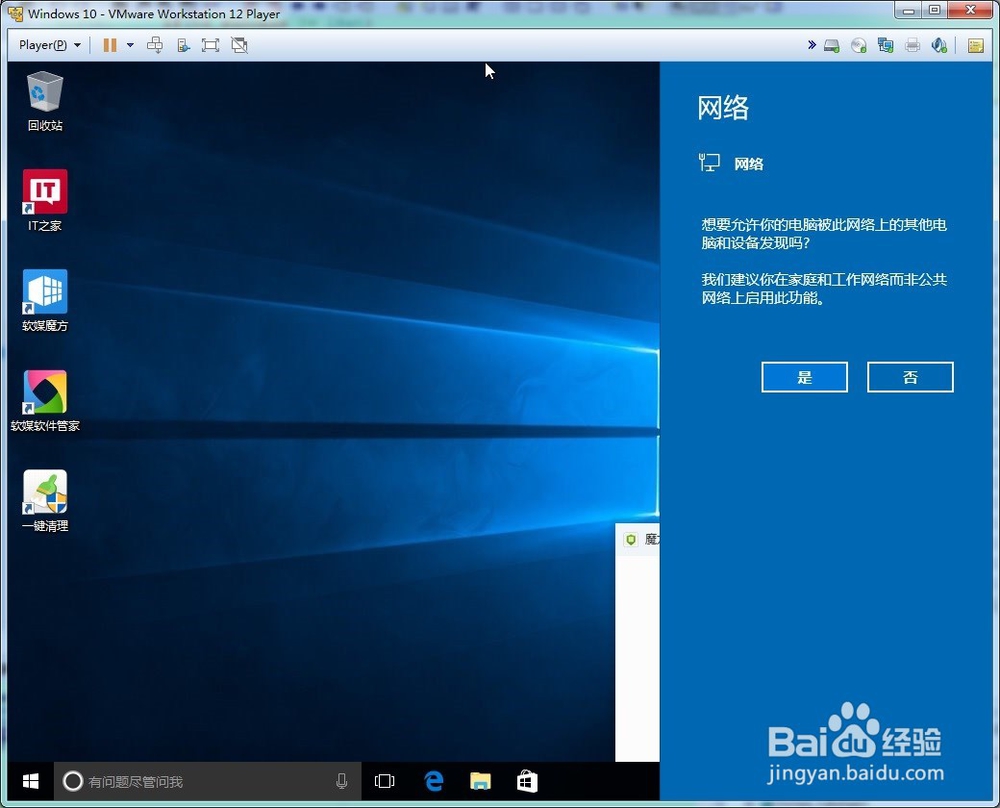Click the CD/DVD drive device icon
Viewport: 1000px width, 808px height.
(x=859, y=45)
